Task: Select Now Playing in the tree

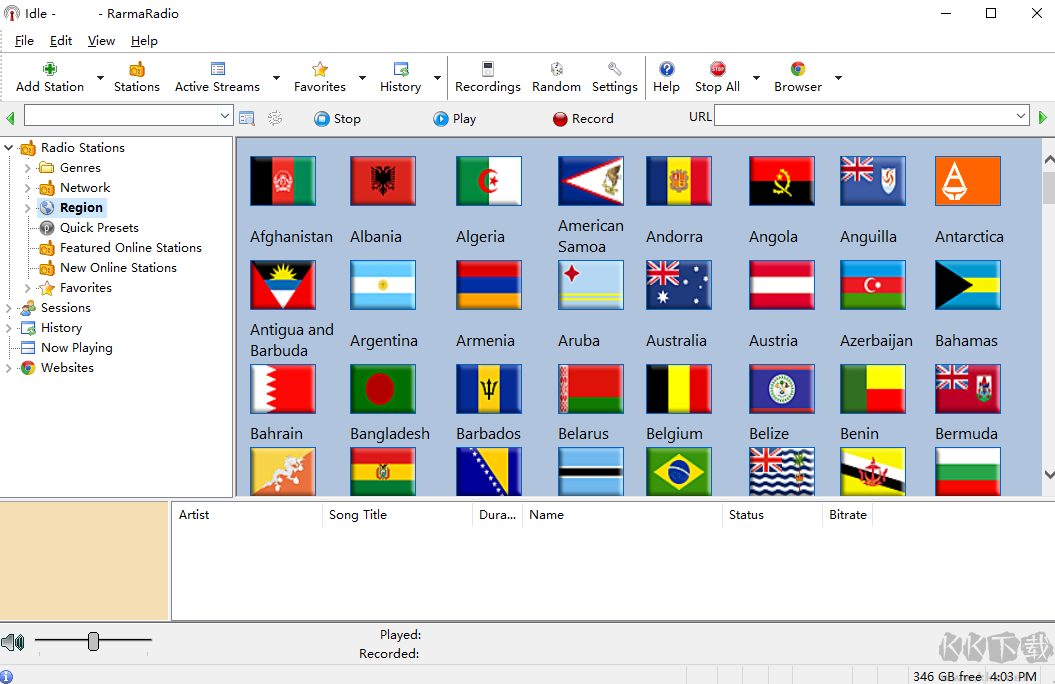Action: point(76,348)
